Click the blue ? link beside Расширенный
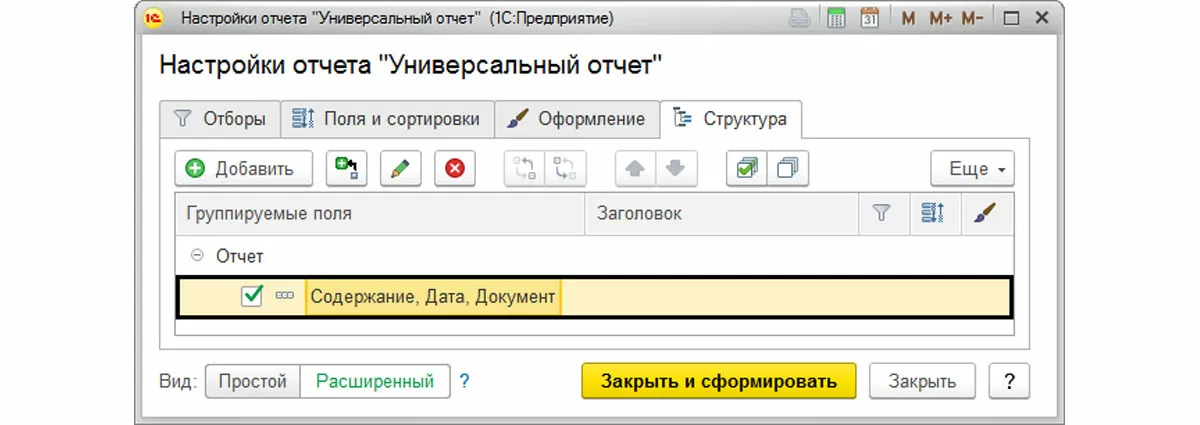Image resolution: width=1200 pixels, height=425 pixels. pyautogui.click(x=464, y=381)
